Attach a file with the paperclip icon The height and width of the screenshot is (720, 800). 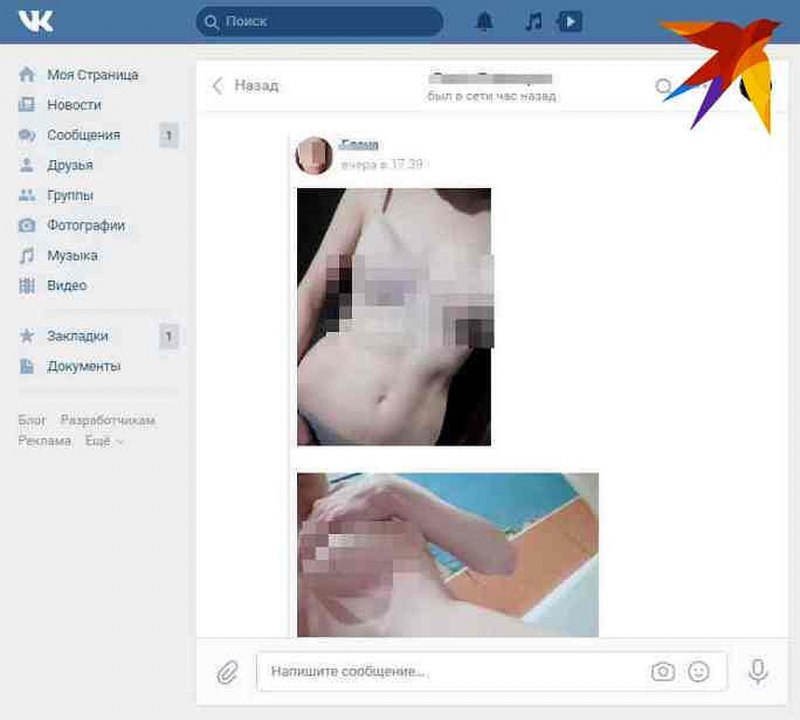pos(225,671)
